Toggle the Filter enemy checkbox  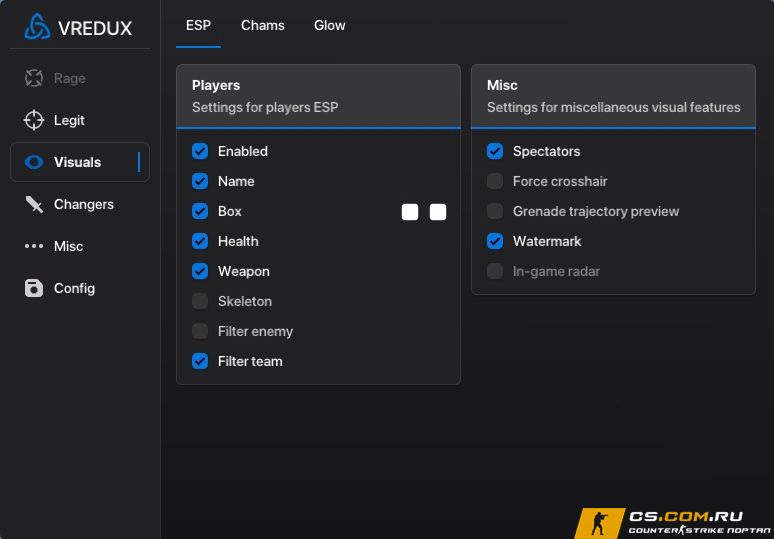click(200, 331)
